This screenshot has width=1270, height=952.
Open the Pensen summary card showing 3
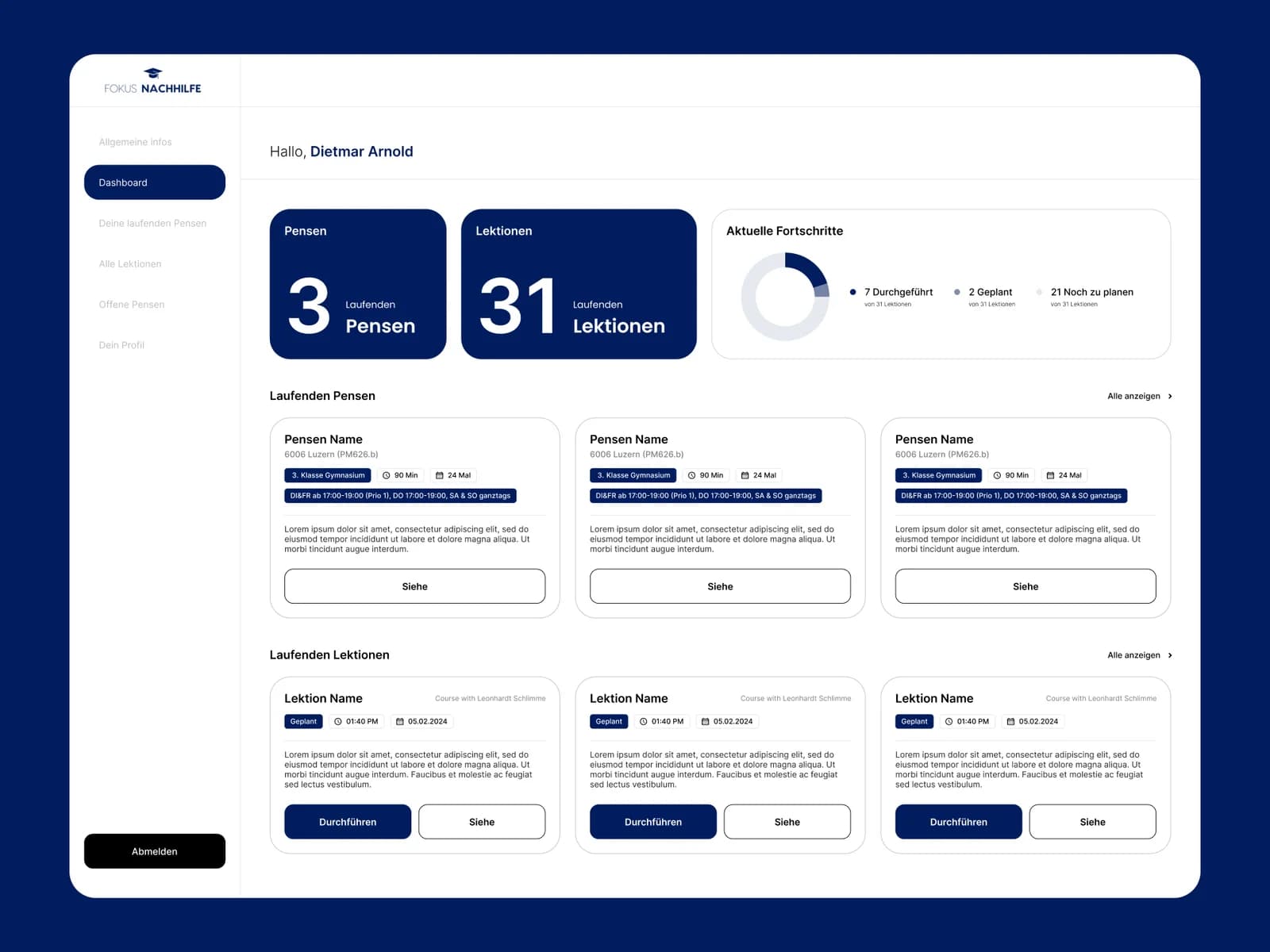358,284
